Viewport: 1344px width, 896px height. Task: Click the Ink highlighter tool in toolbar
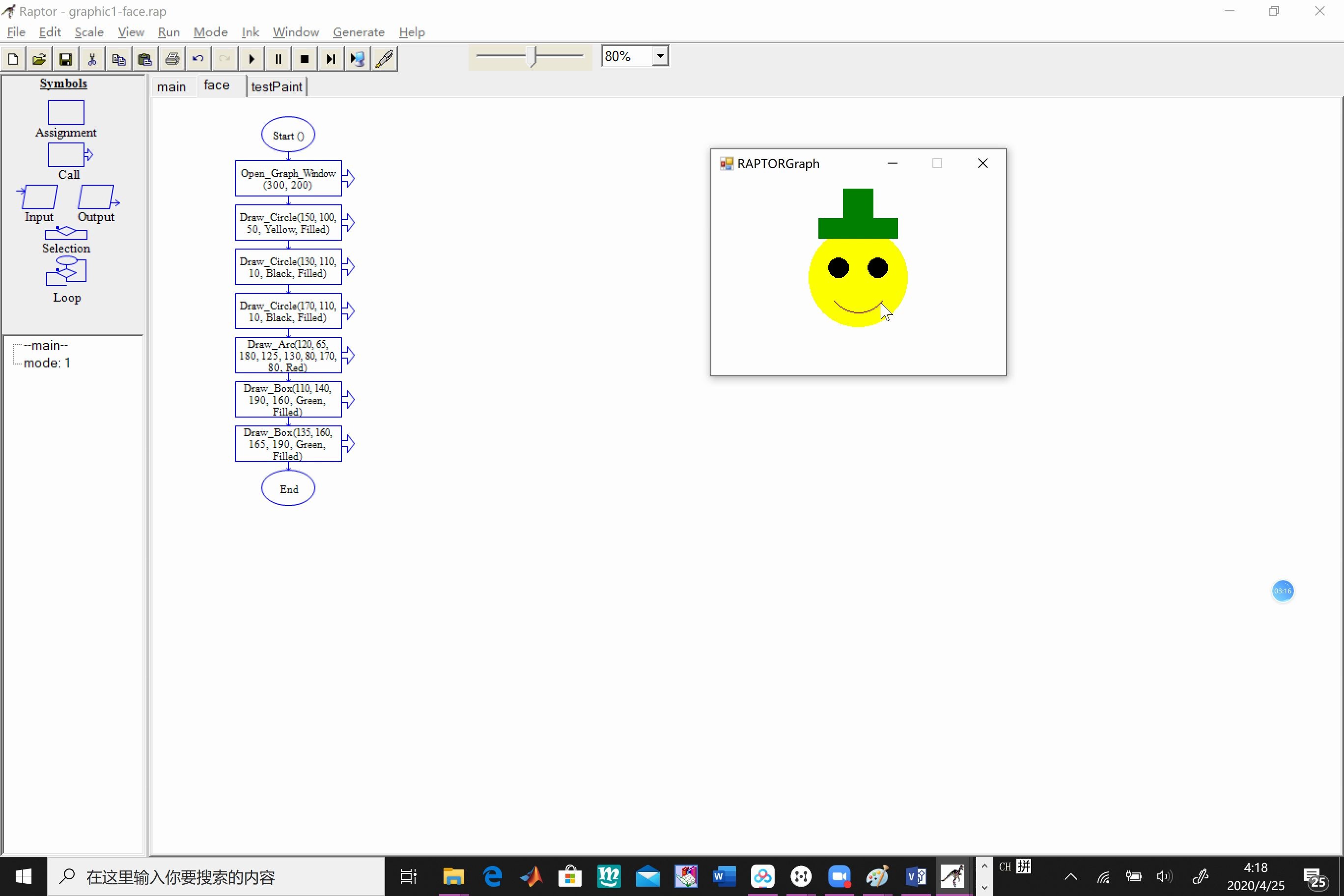[385, 58]
